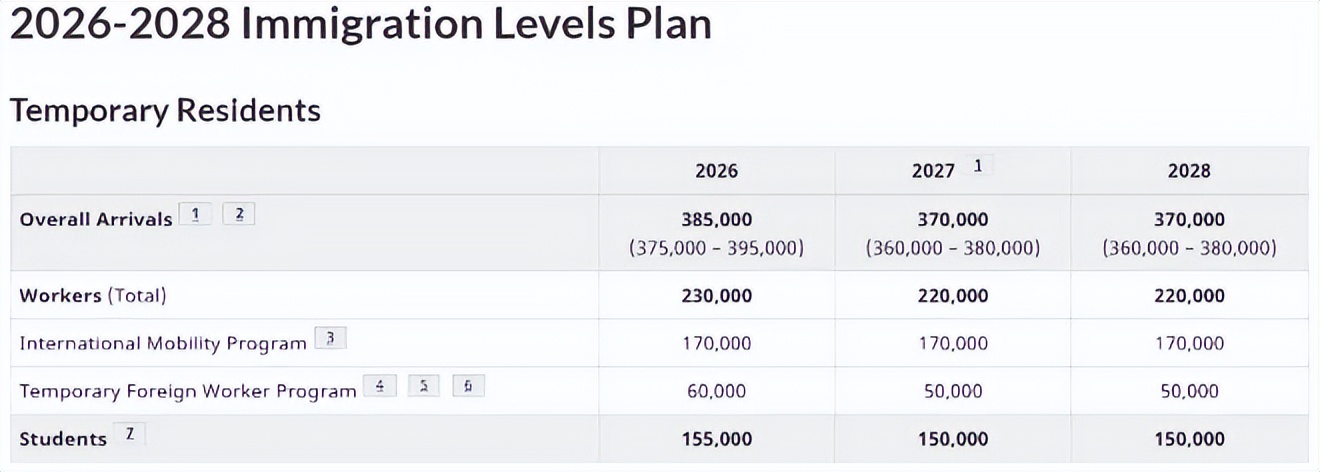Viewport: 1320px width, 472px height.
Task: Open footnote 5 for Temporary Foreign Worker Program
Action: coord(424,387)
